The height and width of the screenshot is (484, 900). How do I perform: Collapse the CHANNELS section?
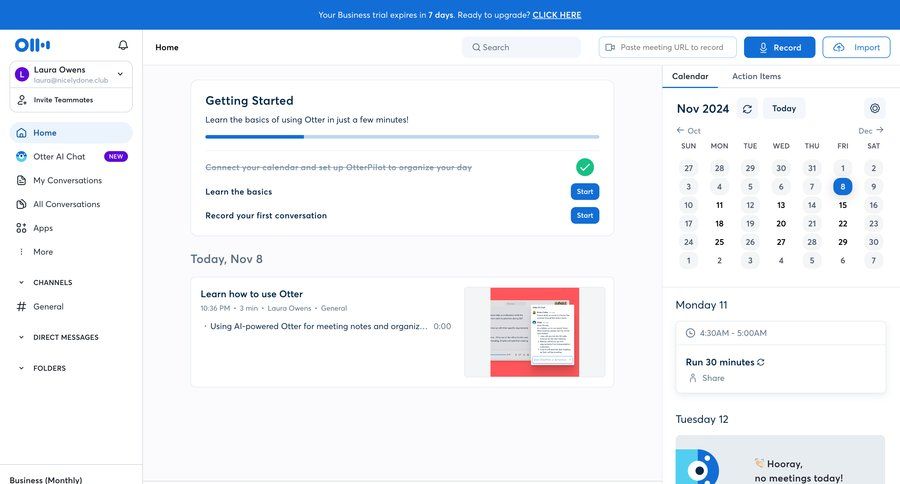[21, 282]
